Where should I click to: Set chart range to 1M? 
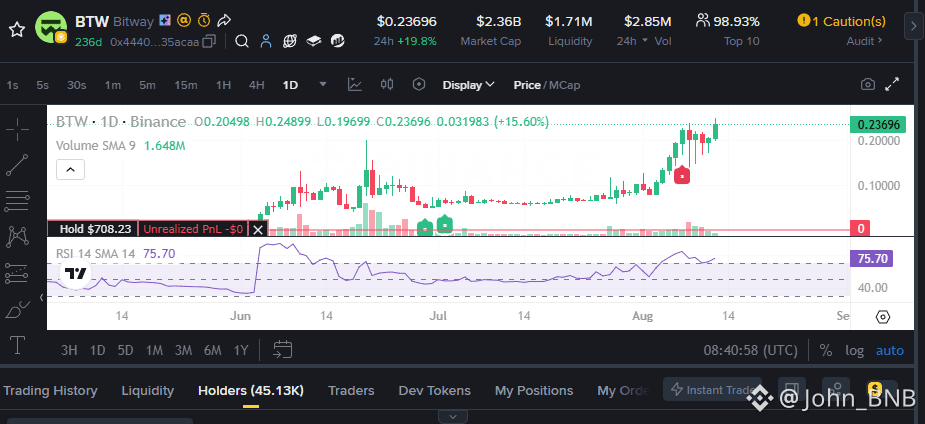[x=154, y=350]
